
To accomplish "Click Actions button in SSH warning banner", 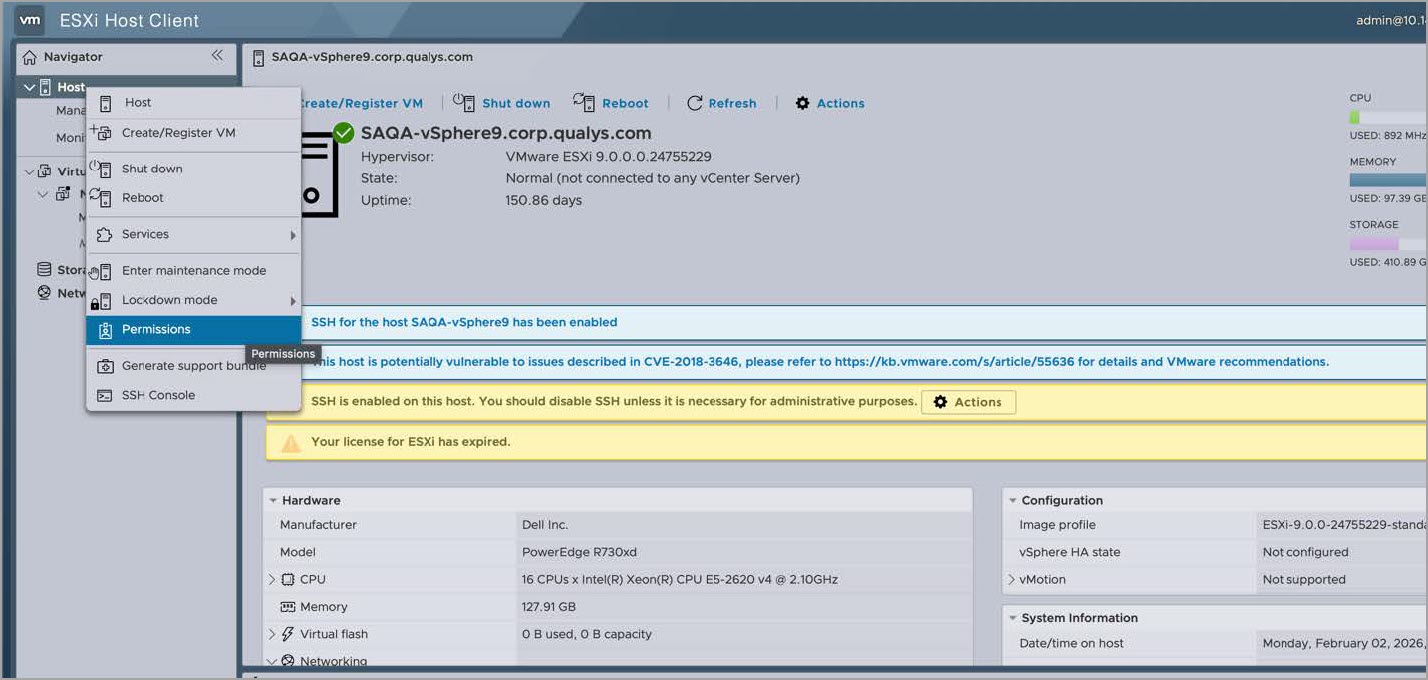I will [x=967, y=402].
